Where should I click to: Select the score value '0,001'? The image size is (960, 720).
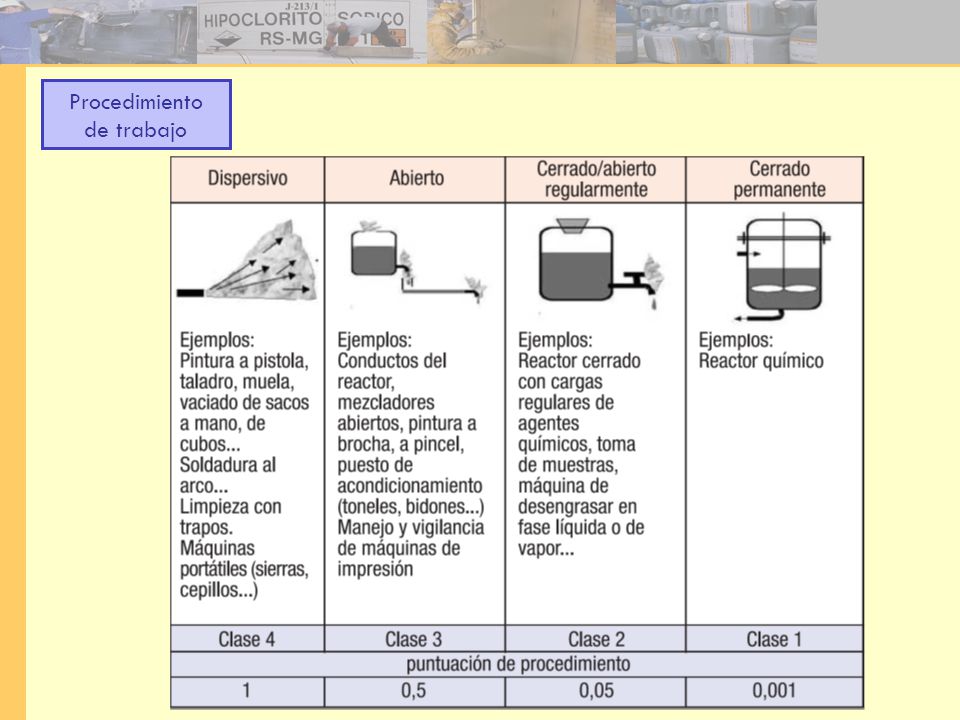point(774,691)
